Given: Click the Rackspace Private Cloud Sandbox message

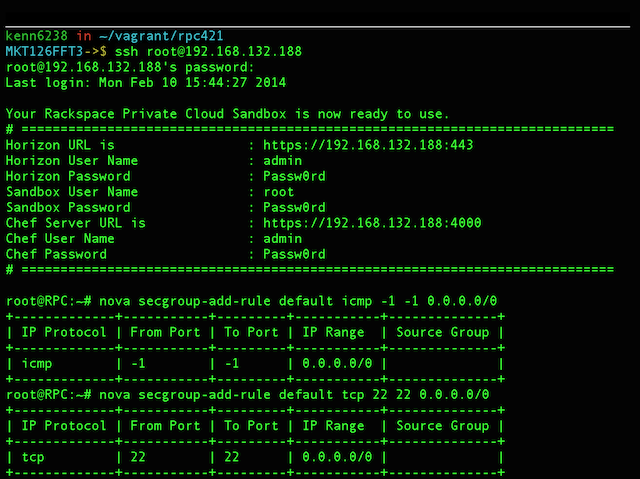Looking at the screenshot, I should (227, 114).
